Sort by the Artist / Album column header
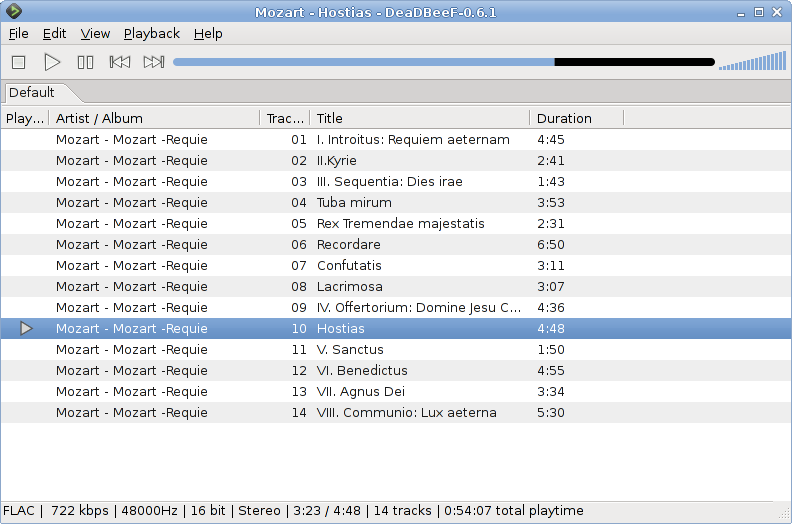The width and height of the screenshot is (793, 524). 154,118
